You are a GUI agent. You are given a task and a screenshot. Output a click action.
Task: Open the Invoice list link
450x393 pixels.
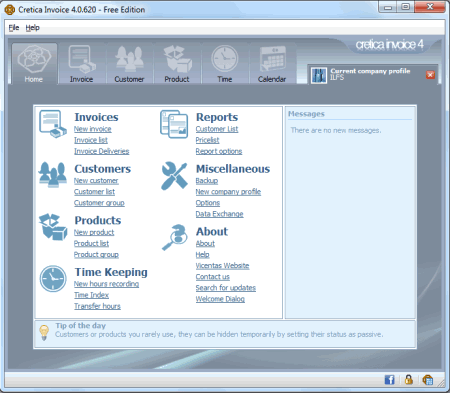tap(91, 140)
